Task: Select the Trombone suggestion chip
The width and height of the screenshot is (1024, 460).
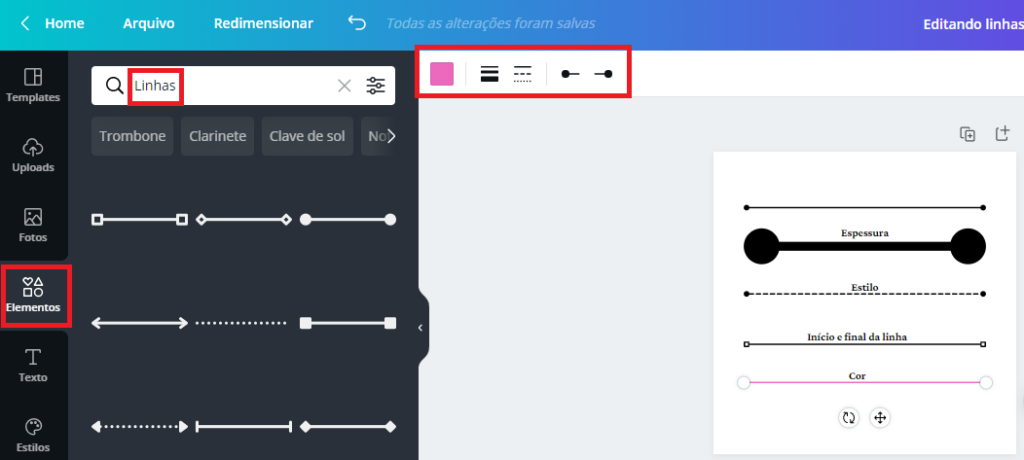Action: coord(132,137)
